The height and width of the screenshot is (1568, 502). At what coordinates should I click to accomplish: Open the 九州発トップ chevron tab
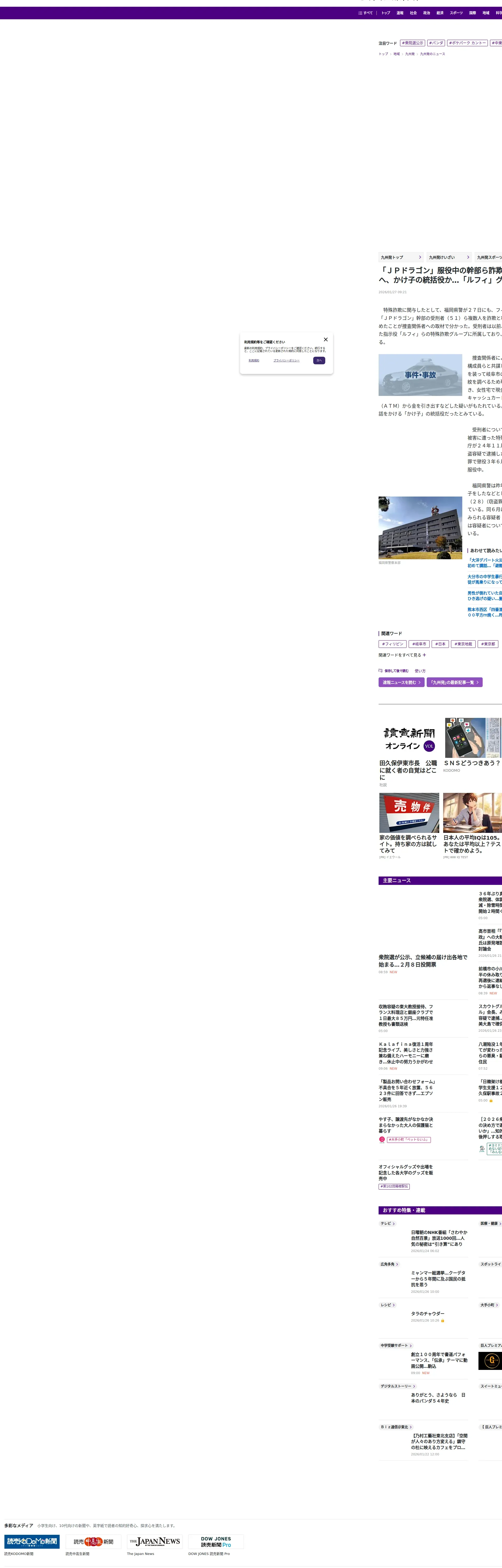400,257
